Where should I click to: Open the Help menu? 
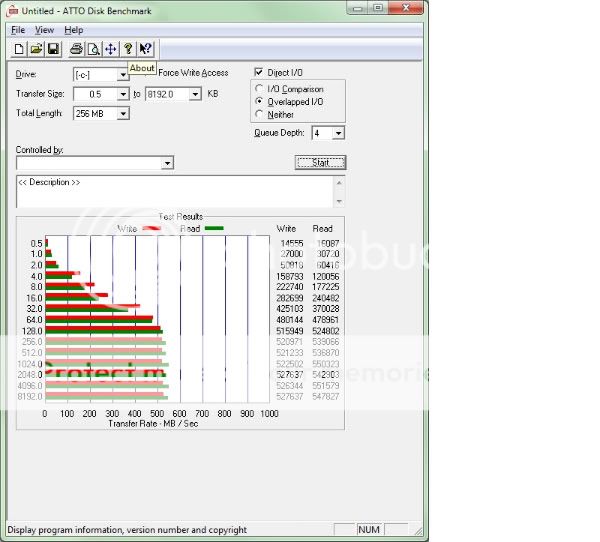pos(73,30)
